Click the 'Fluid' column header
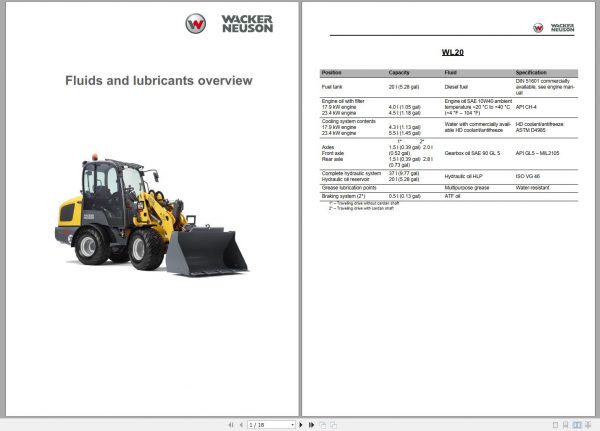Image resolution: width=600 pixels, height=431 pixels. (x=450, y=72)
